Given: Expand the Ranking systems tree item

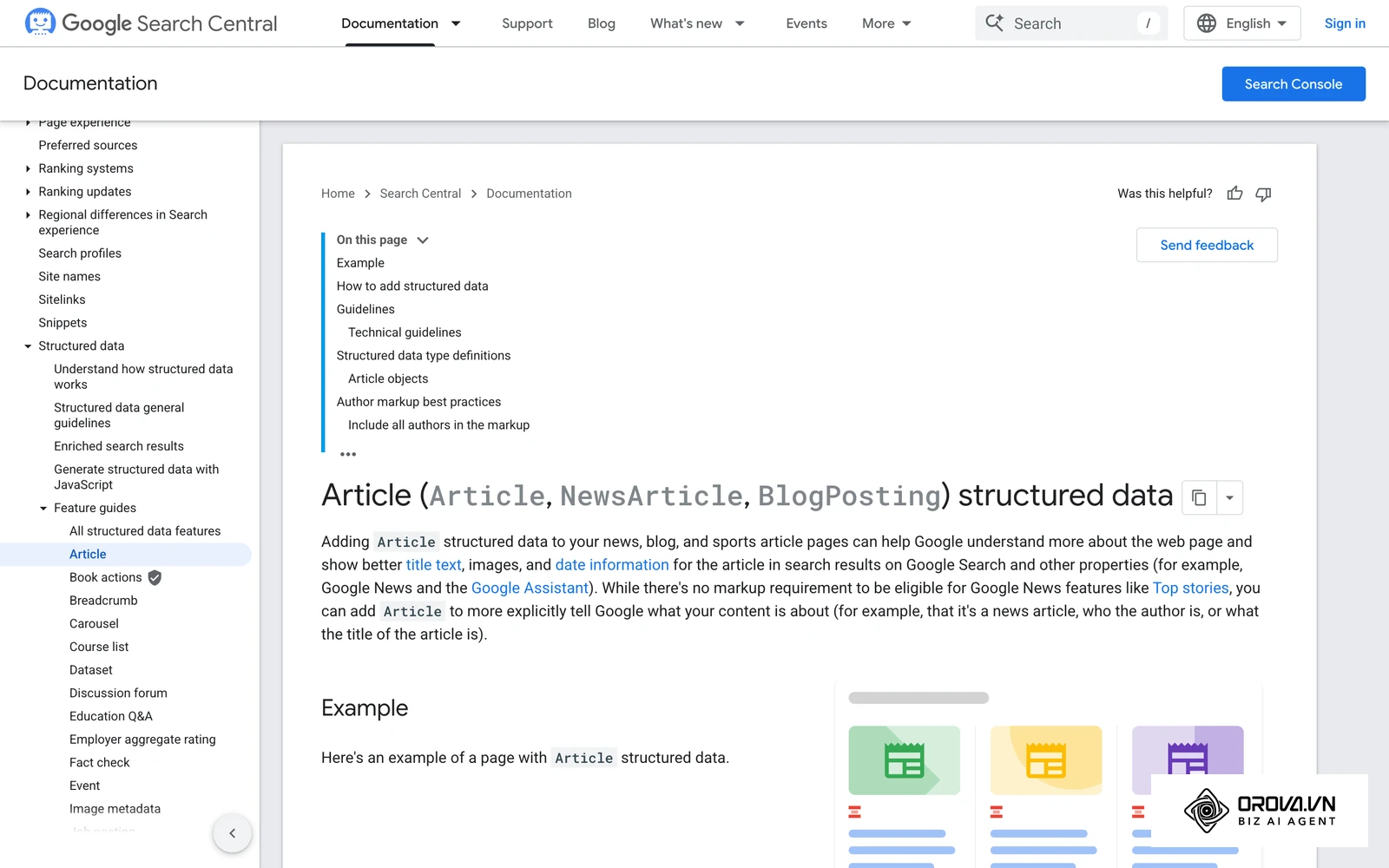Looking at the screenshot, I should [x=28, y=168].
